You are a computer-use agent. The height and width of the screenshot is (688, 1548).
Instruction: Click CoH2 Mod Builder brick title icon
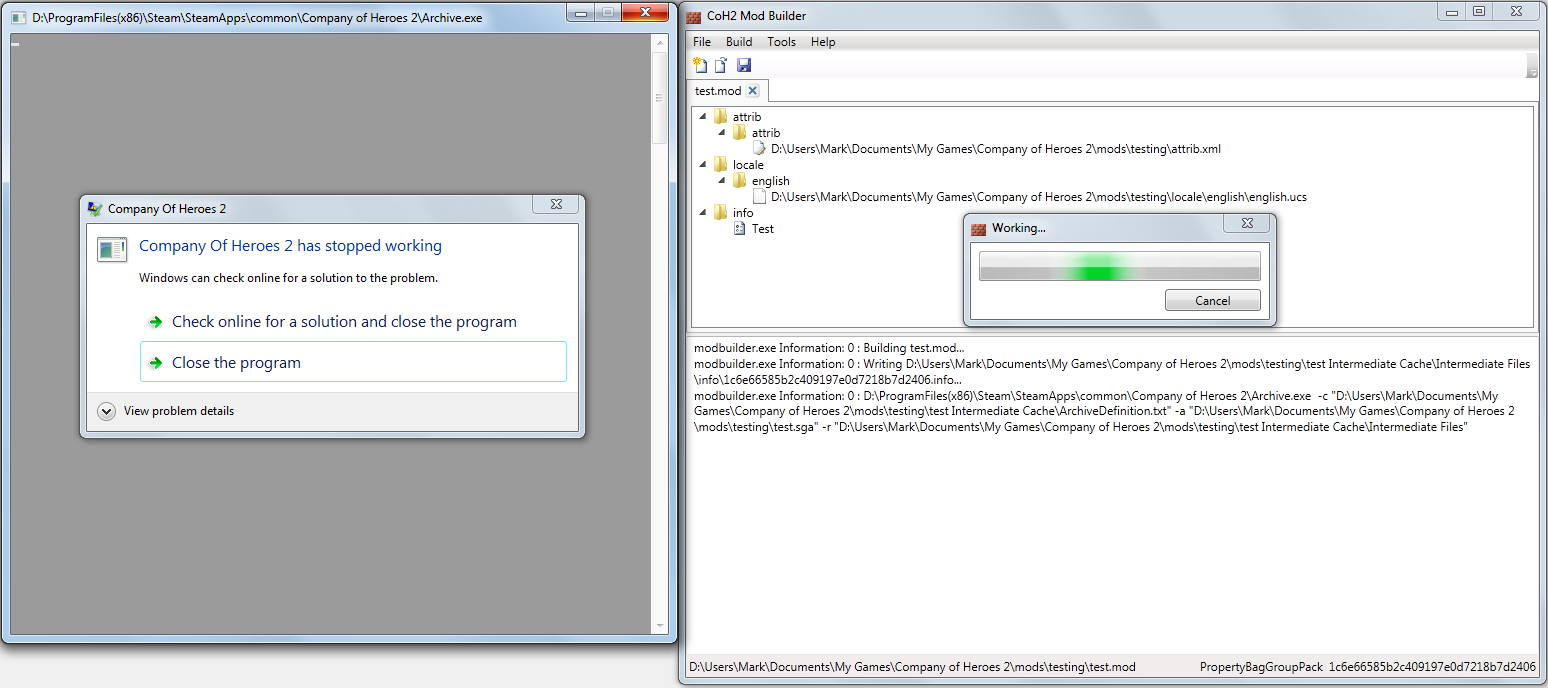tap(693, 16)
